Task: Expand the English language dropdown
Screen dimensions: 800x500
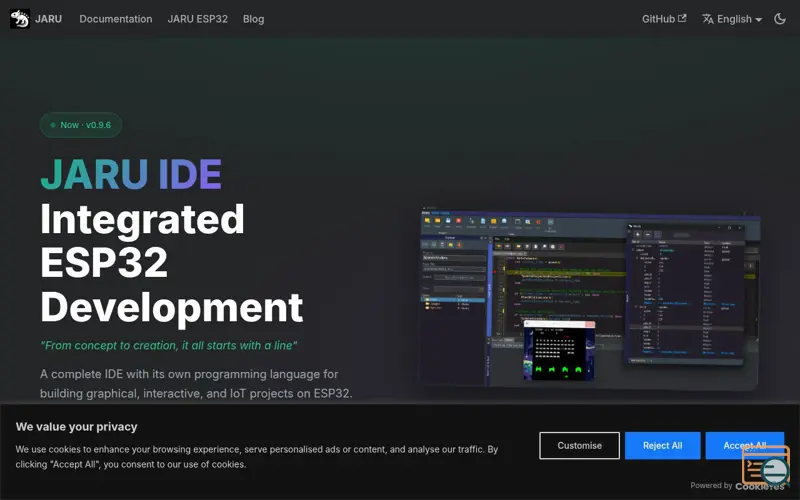Action: coord(732,19)
